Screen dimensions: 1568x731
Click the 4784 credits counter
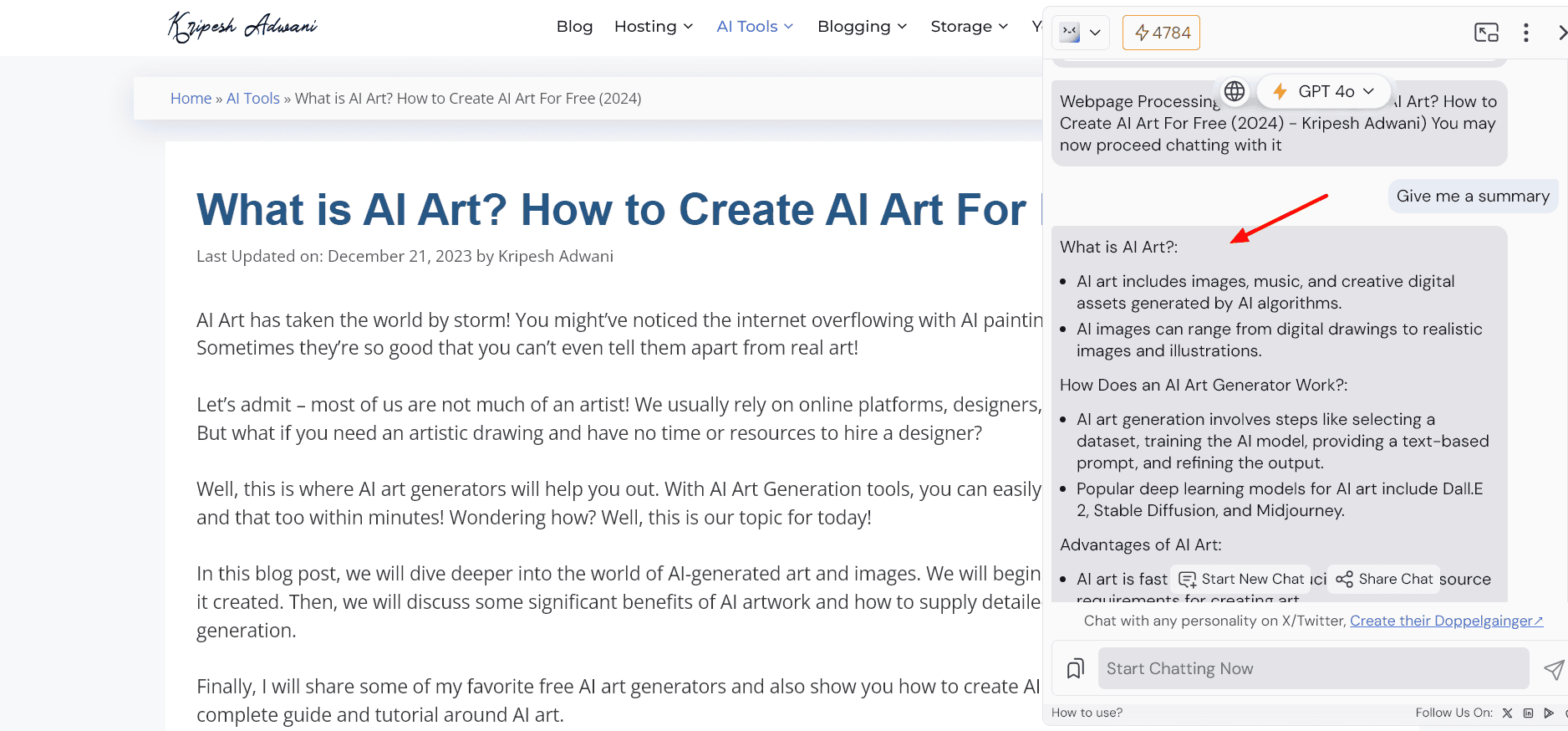coord(1161,33)
